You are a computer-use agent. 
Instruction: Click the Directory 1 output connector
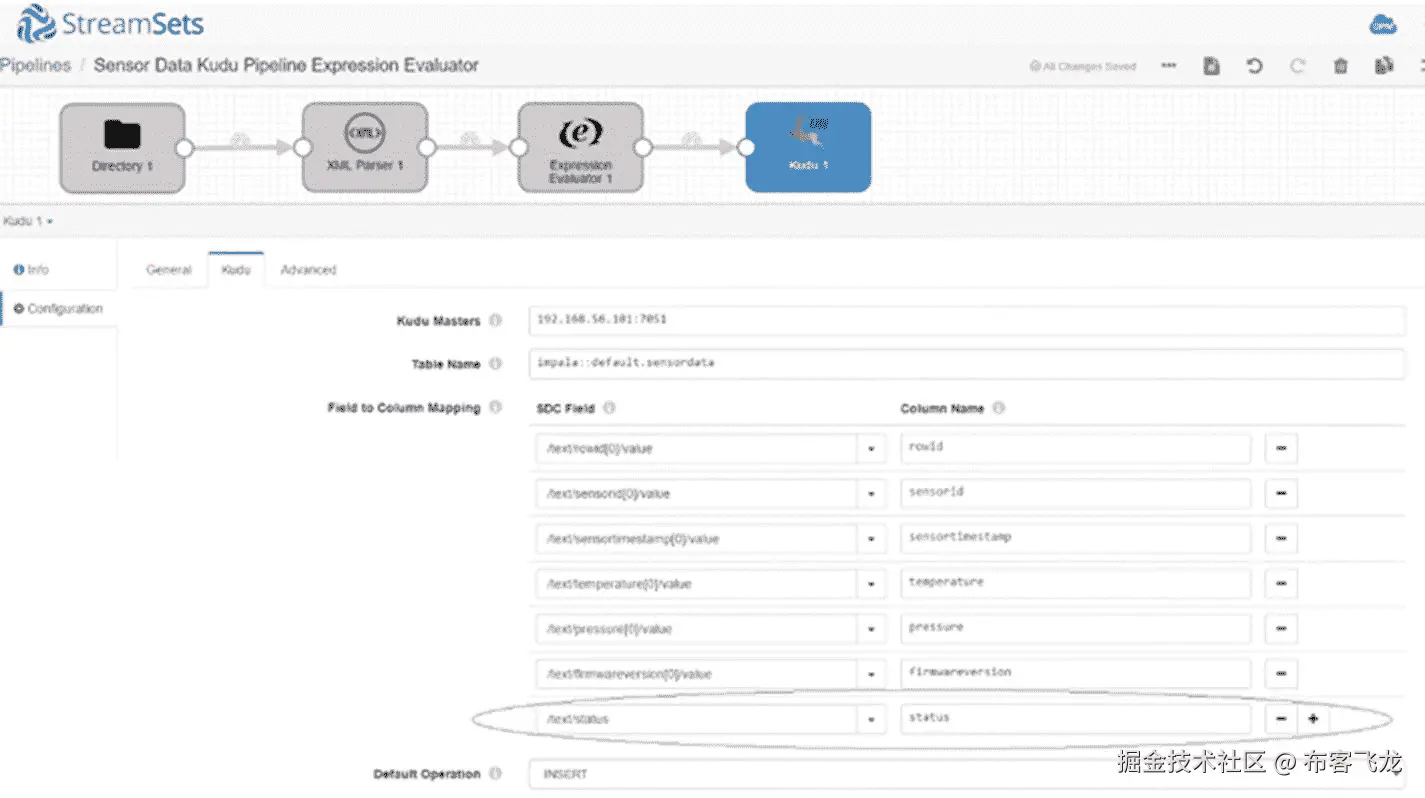184,147
